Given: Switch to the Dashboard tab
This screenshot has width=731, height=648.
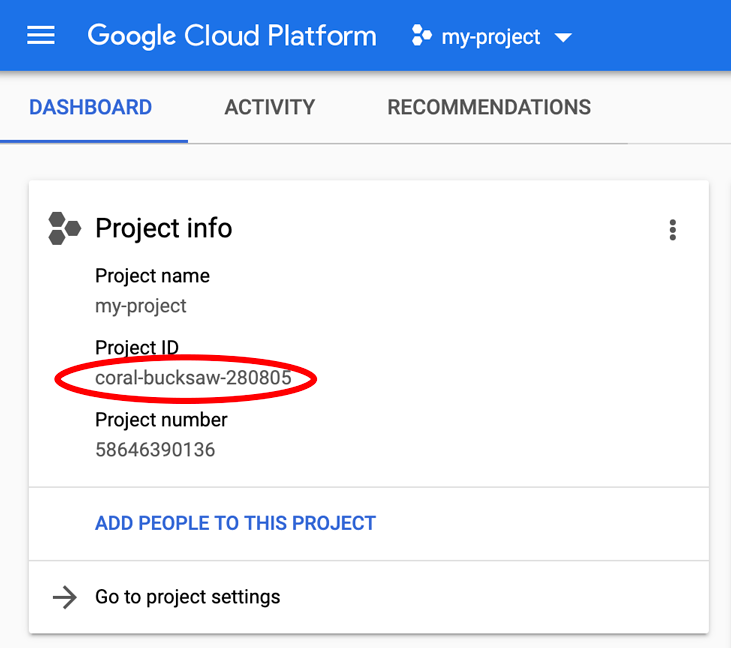Looking at the screenshot, I should coord(91,107).
